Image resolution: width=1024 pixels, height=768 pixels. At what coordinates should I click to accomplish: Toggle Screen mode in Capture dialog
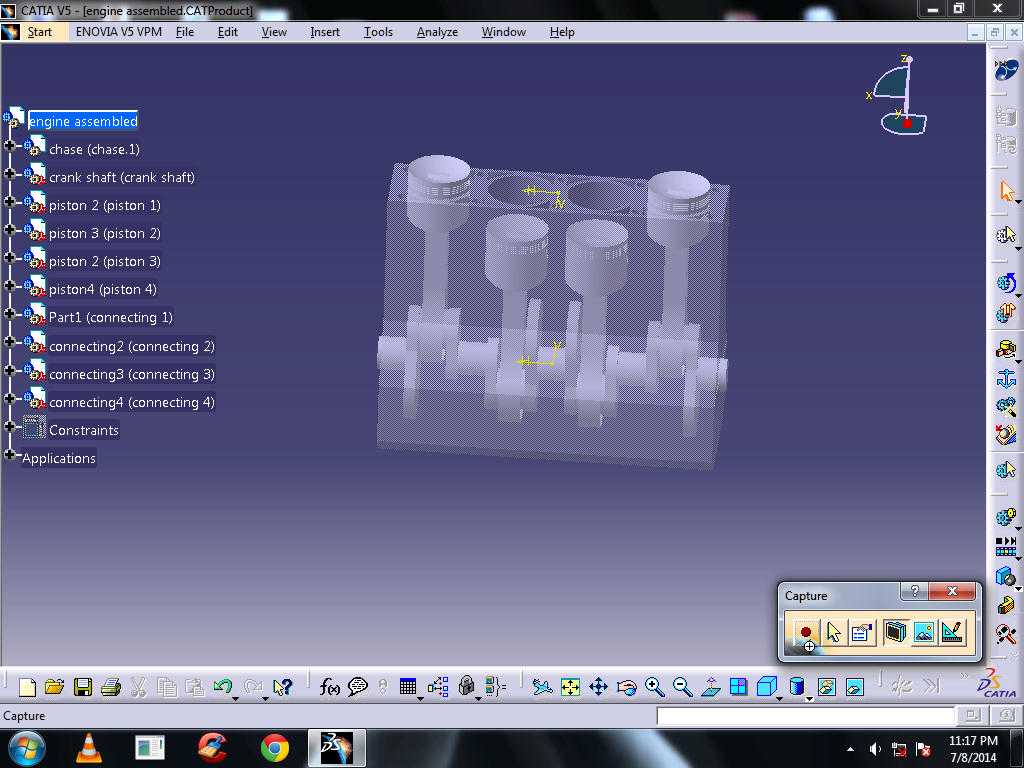click(895, 632)
